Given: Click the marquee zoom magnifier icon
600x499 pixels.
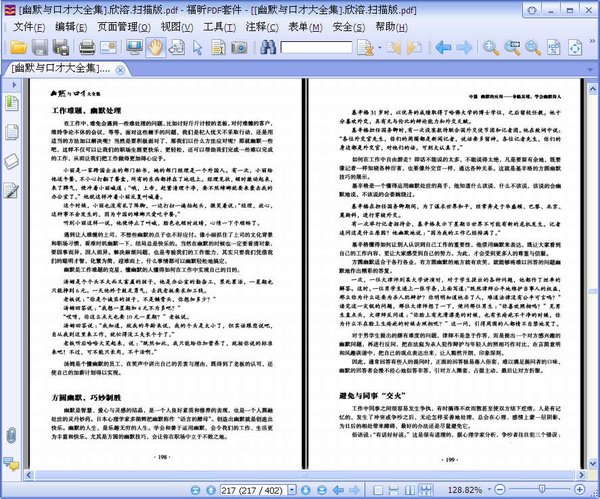Looking at the screenshot, I should 512,47.
